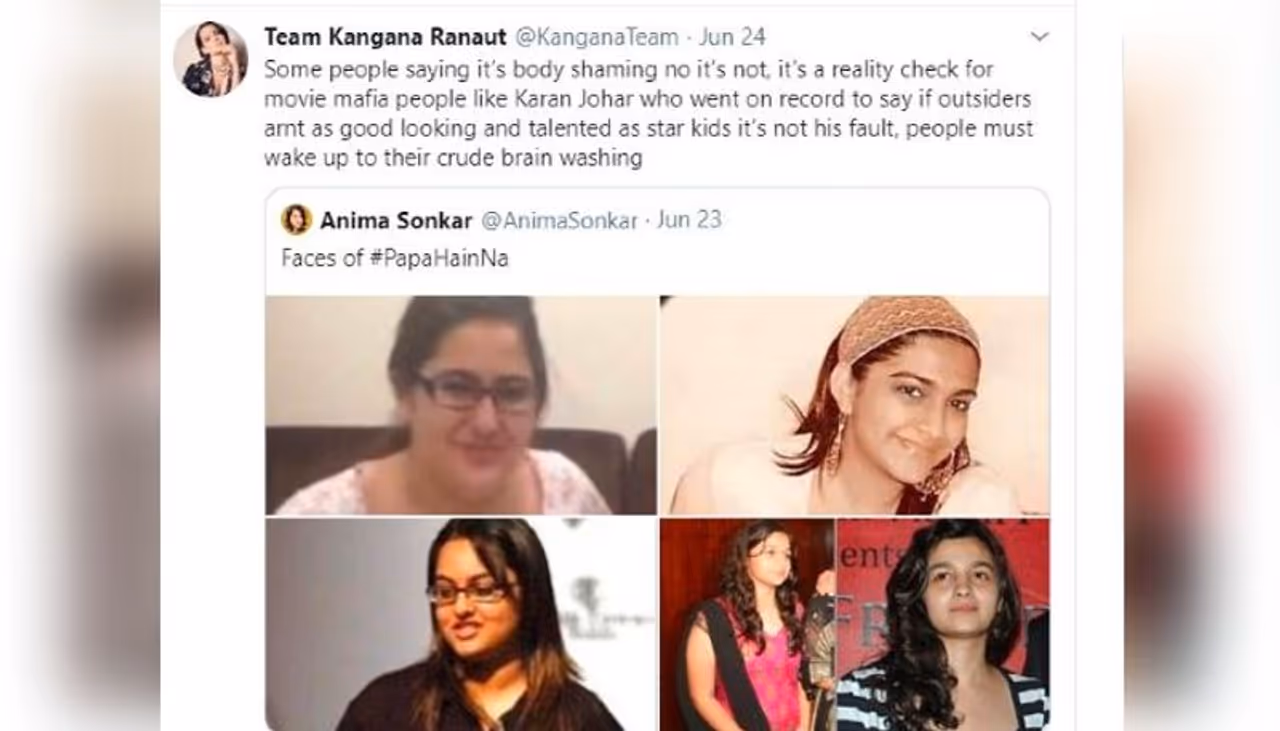This screenshot has width=1280, height=731.
Task: Open Team Kangana Ranaut profile avatar
Action: [x=210, y=59]
